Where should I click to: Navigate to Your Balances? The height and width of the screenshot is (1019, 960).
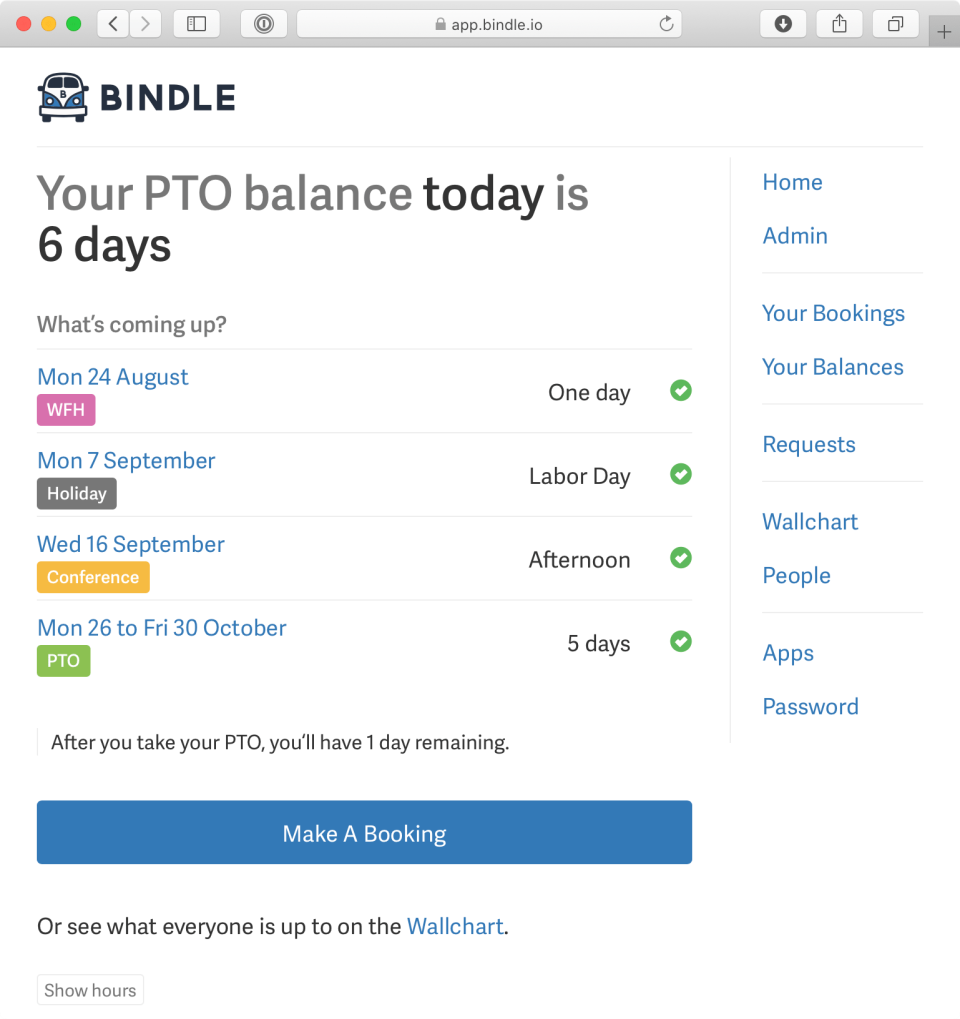tap(833, 367)
